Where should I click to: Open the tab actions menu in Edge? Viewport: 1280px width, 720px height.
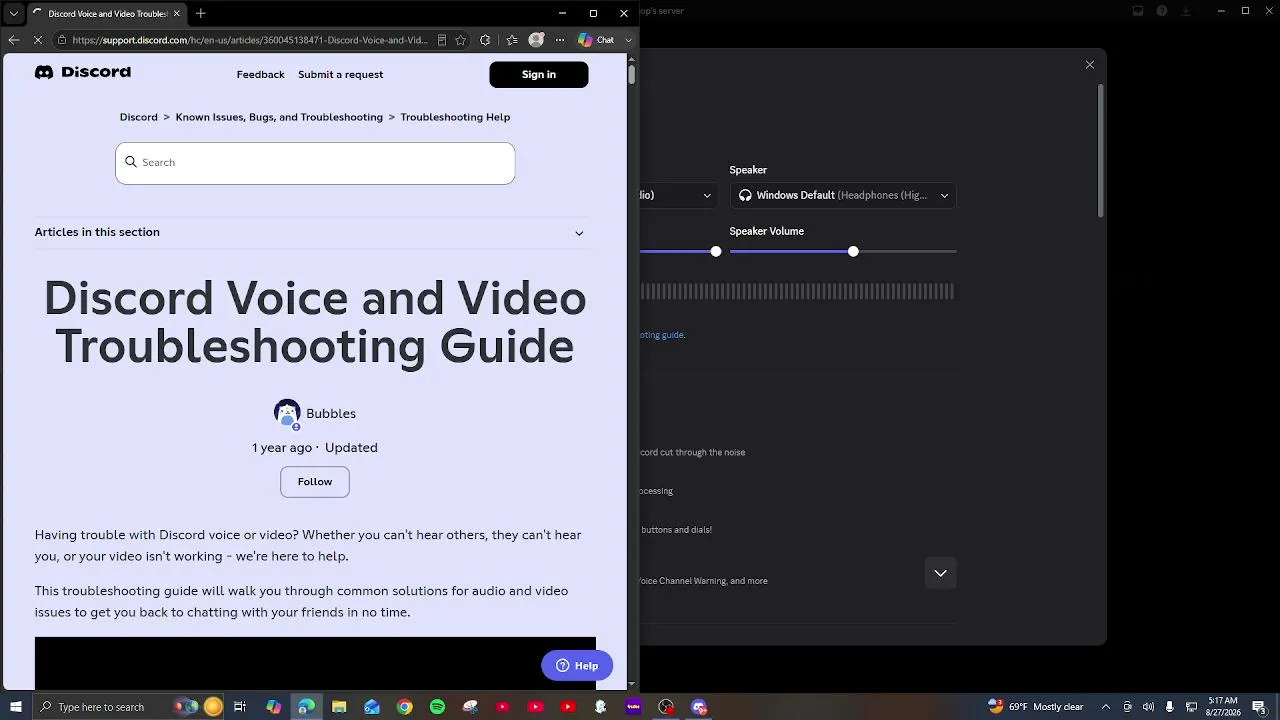point(13,13)
